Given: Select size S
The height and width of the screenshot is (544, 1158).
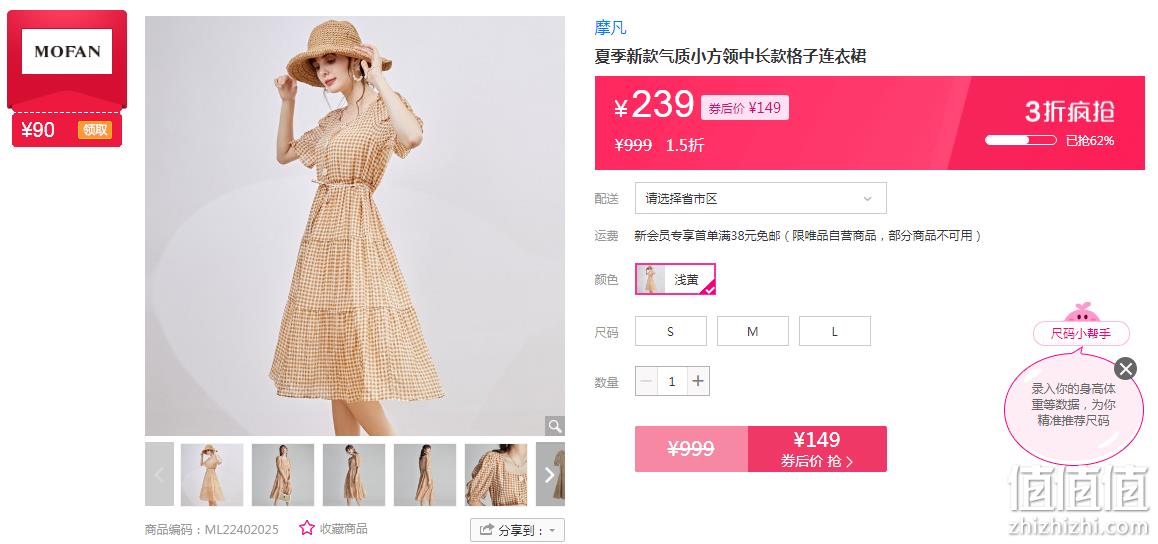Looking at the screenshot, I should (x=671, y=331).
